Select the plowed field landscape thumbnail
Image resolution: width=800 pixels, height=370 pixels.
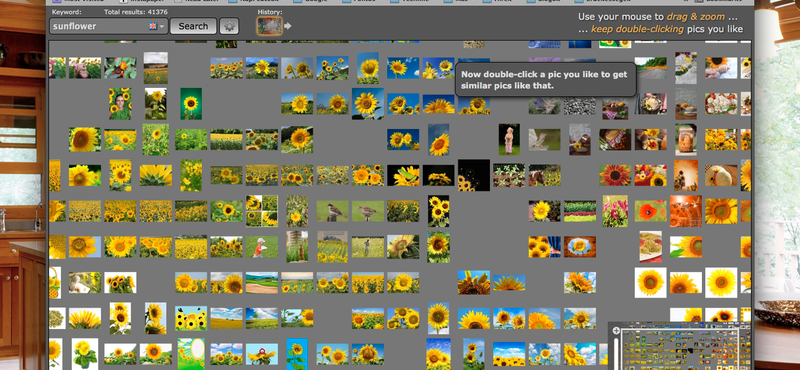point(262,282)
